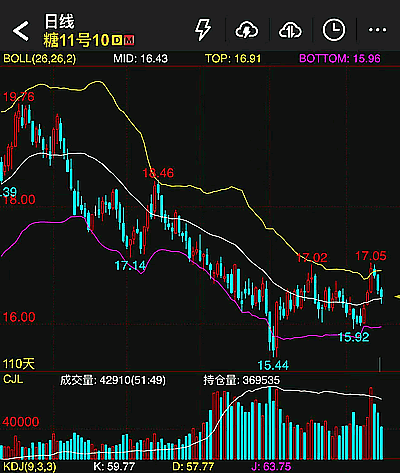This screenshot has height=473, width=400.
Task: Select the tallest red volume bar
Action: [x=371, y=423]
